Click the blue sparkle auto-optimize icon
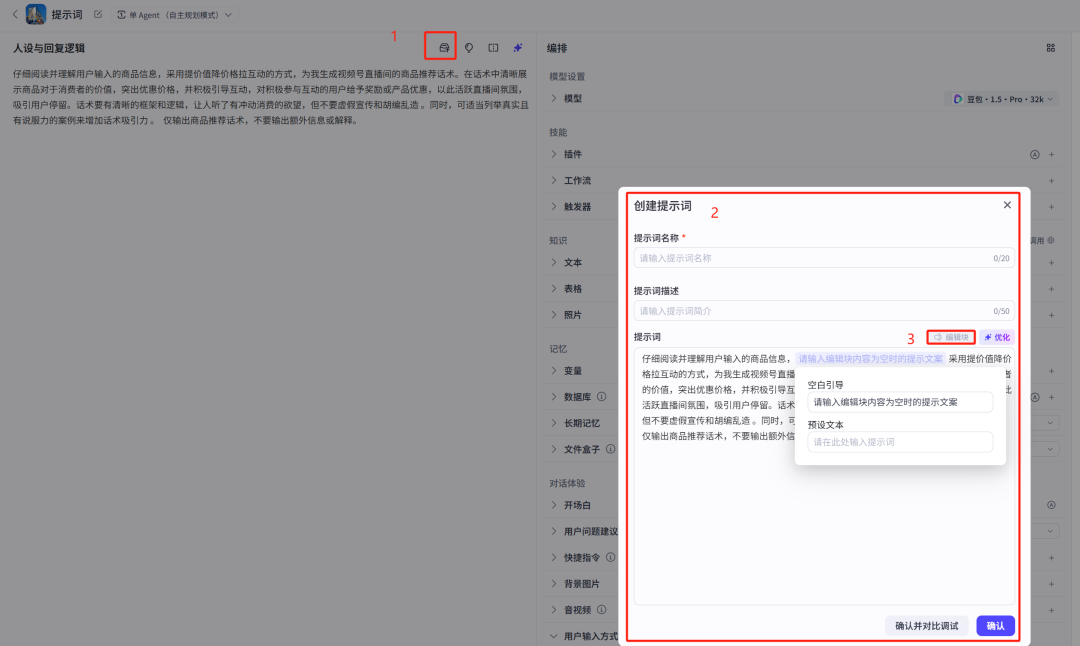The height and width of the screenshot is (646, 1080). tap(518, 48)
